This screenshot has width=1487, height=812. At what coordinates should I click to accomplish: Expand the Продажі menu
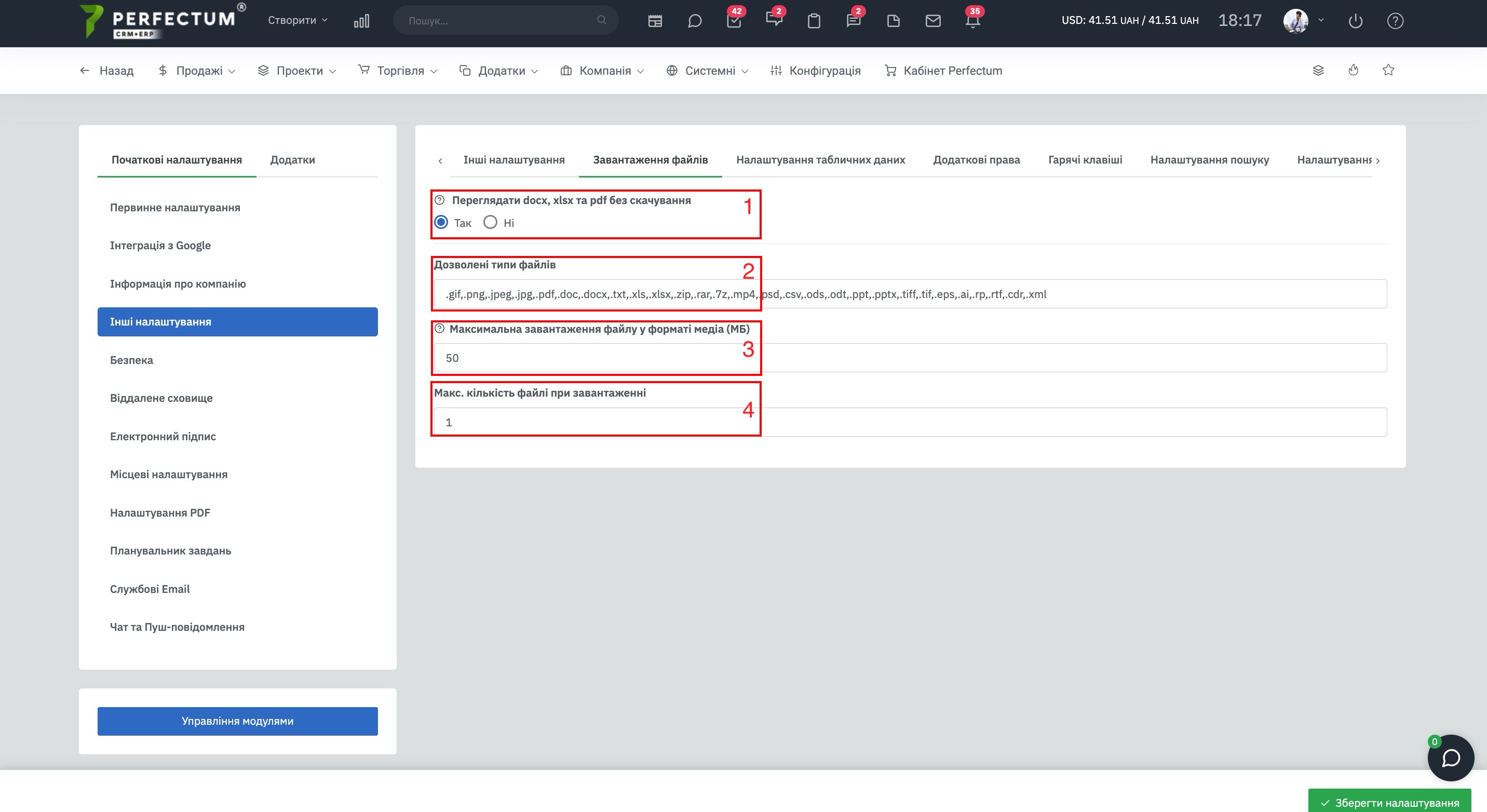[x=196, y=71]
